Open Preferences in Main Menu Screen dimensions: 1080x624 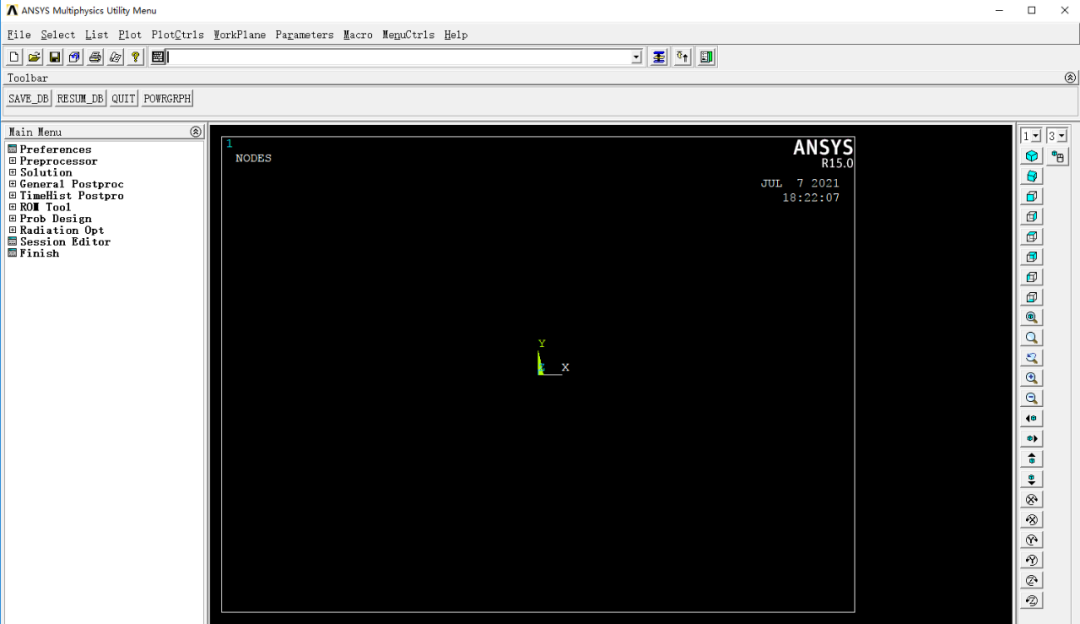55,149
